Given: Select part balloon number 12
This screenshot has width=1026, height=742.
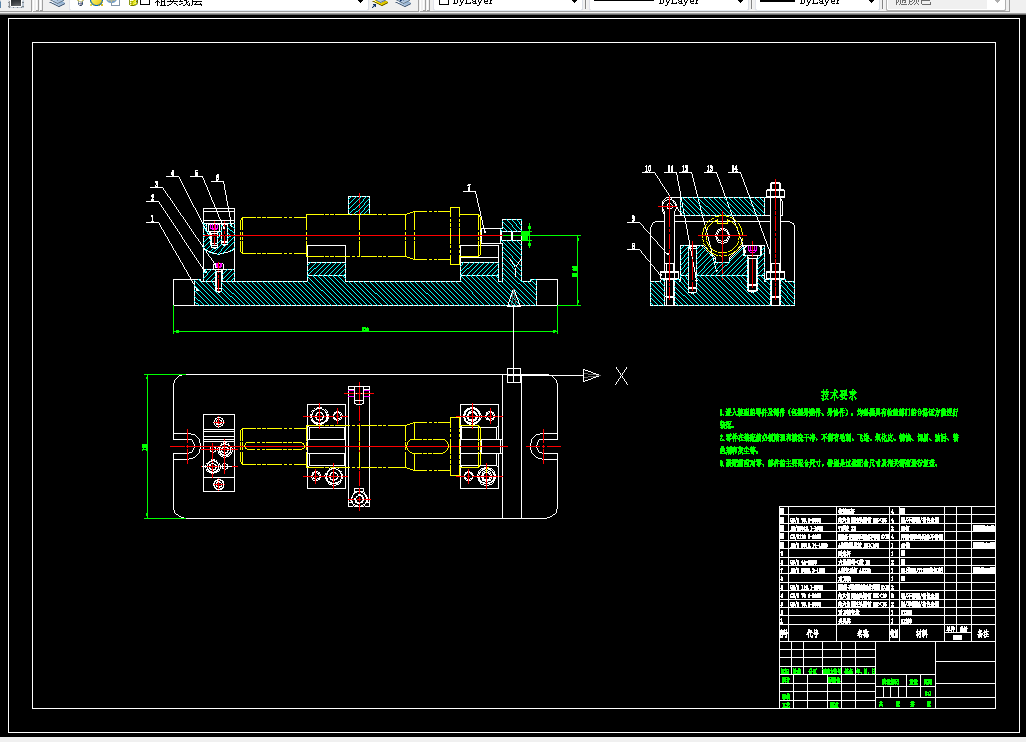Looking at the screenshot, I should pos(685,169).
